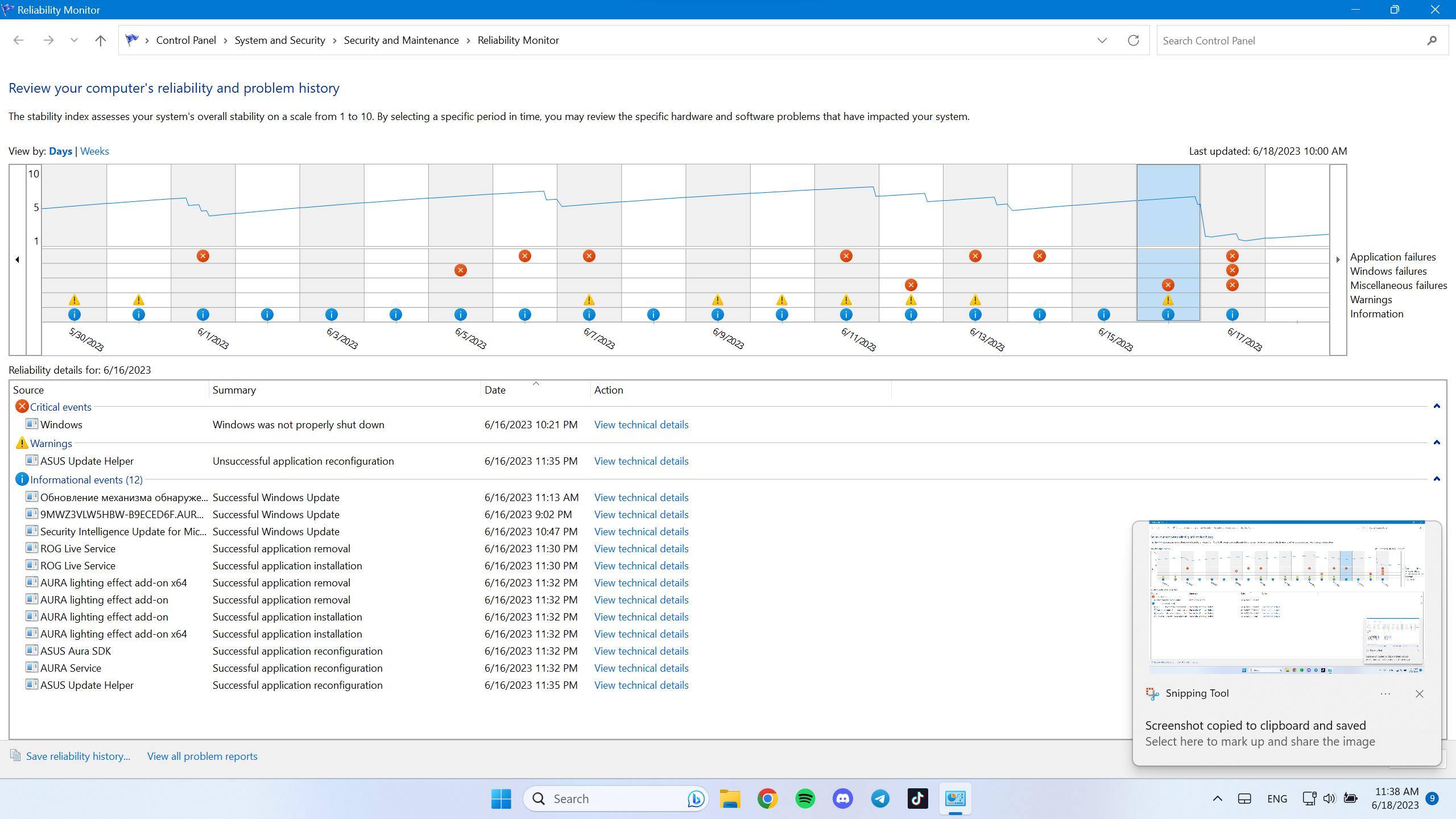Click the miscellaneous failure icon on 6/16/2023

[1168, 285]
